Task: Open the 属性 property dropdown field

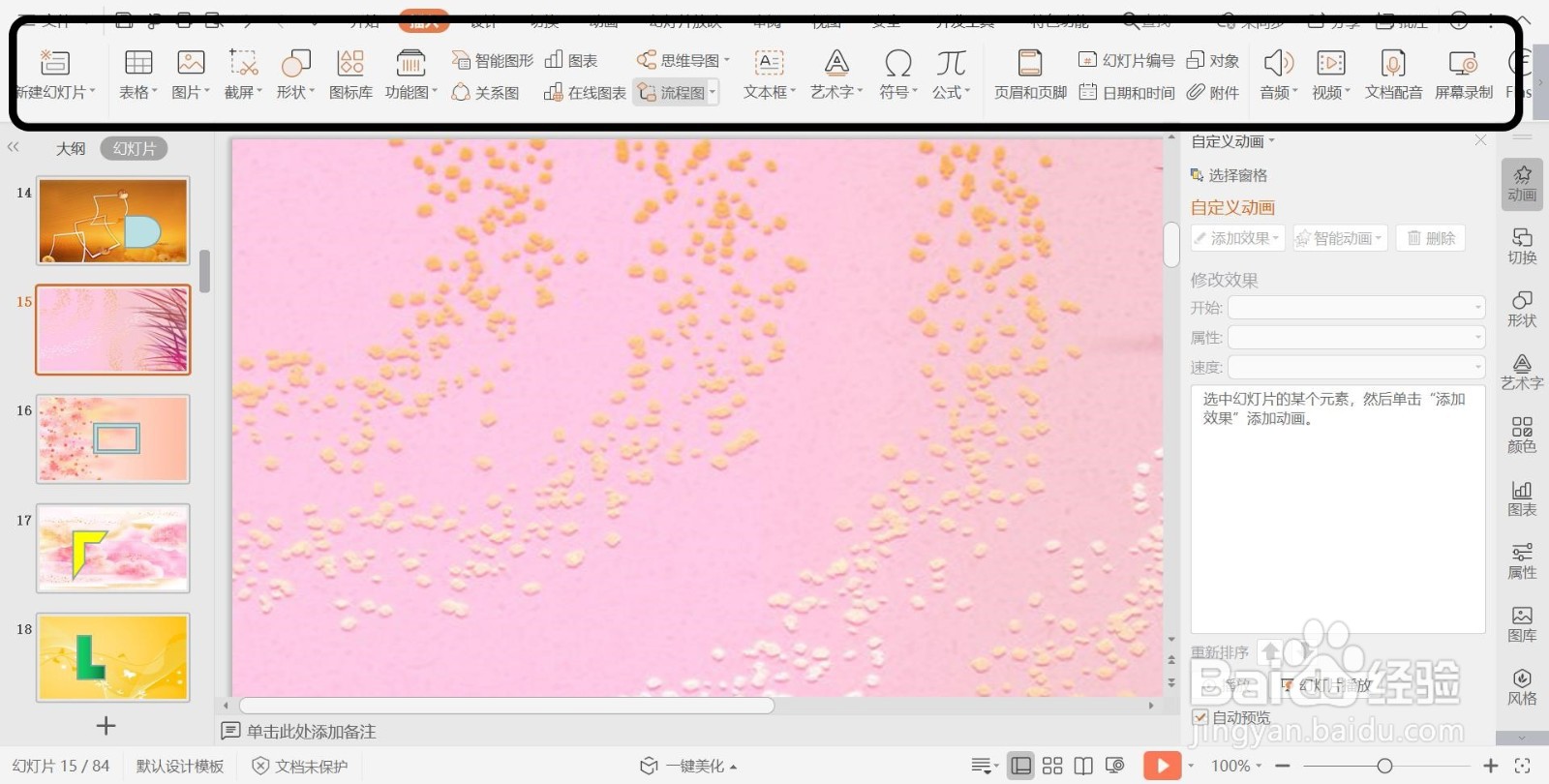Action: [1356, 337]
